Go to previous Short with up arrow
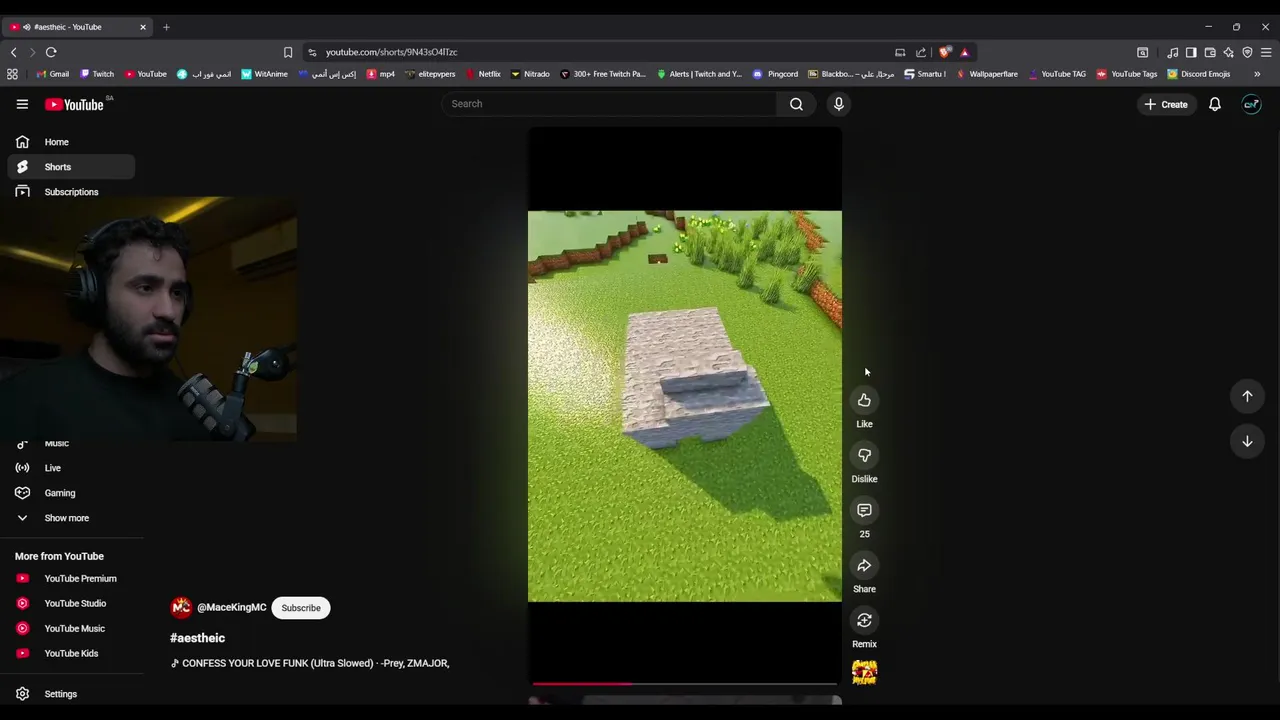This screenshot has width=1280, height=720. coord(1247,396)
